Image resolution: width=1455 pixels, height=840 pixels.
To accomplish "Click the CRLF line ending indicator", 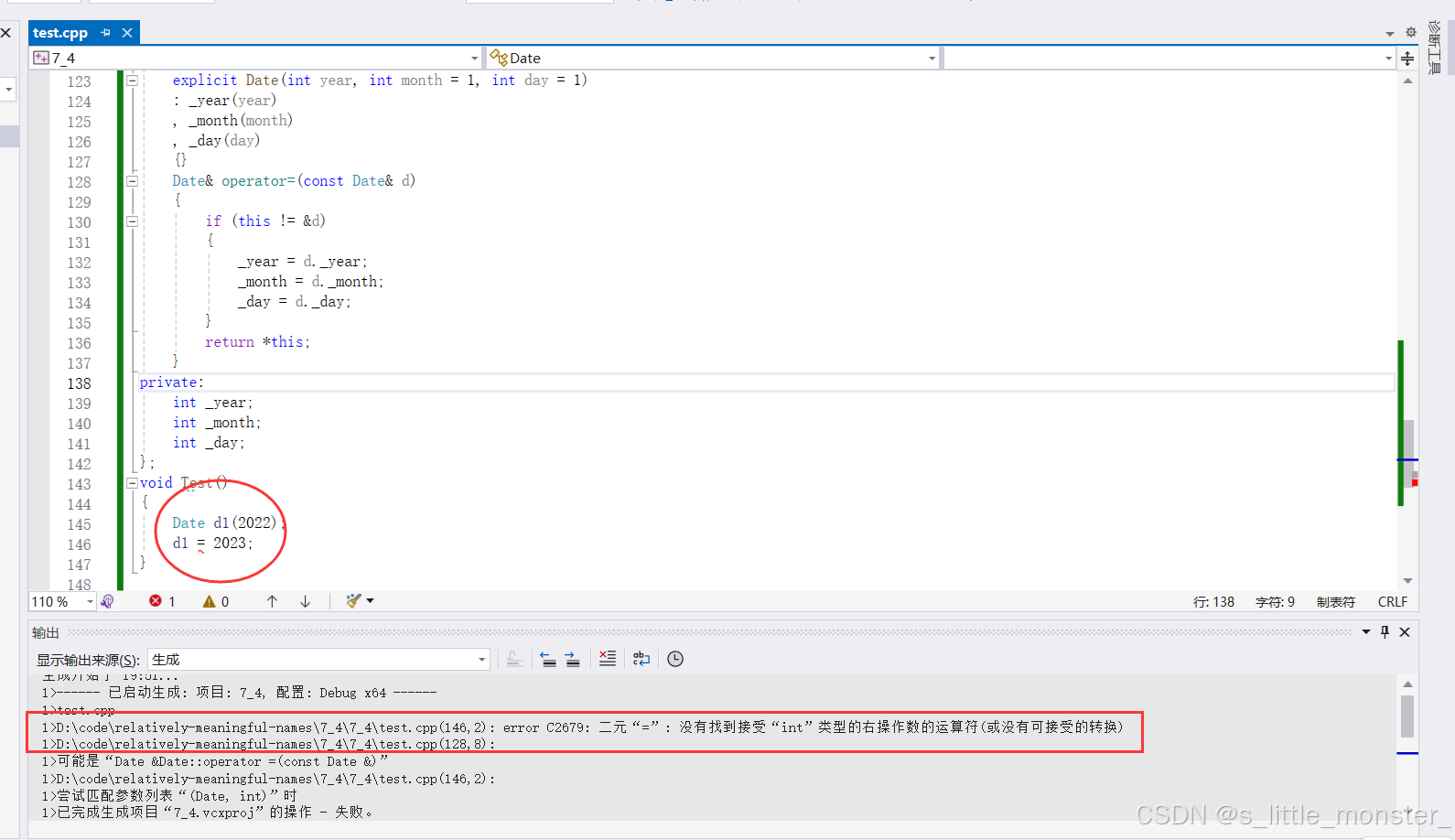I will (1392, 601).
